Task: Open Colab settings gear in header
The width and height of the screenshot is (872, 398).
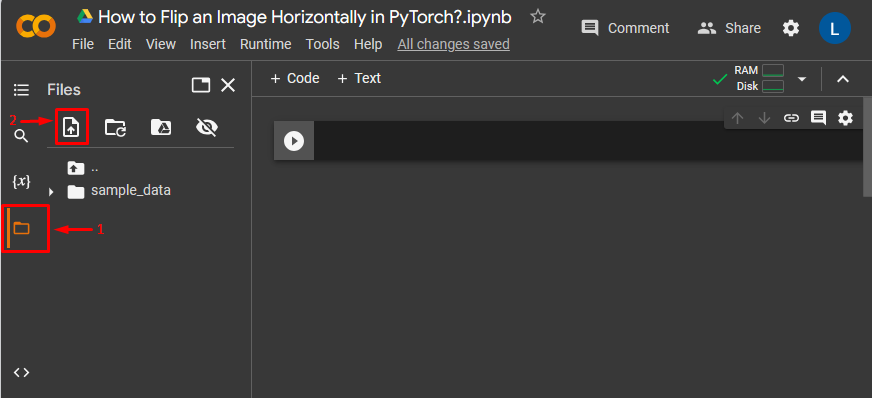Action: pos(791,28)
